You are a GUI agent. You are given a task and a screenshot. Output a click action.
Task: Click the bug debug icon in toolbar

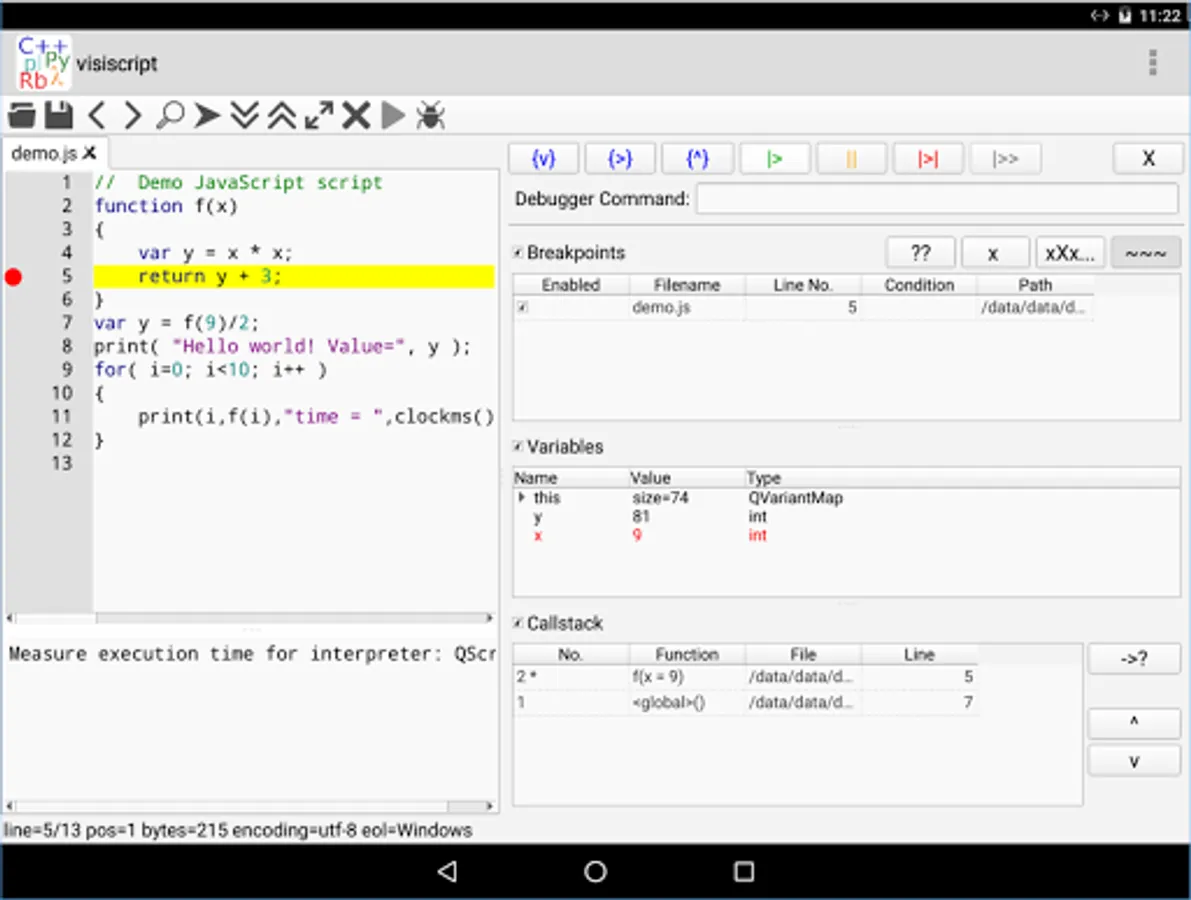pos(431,116)
